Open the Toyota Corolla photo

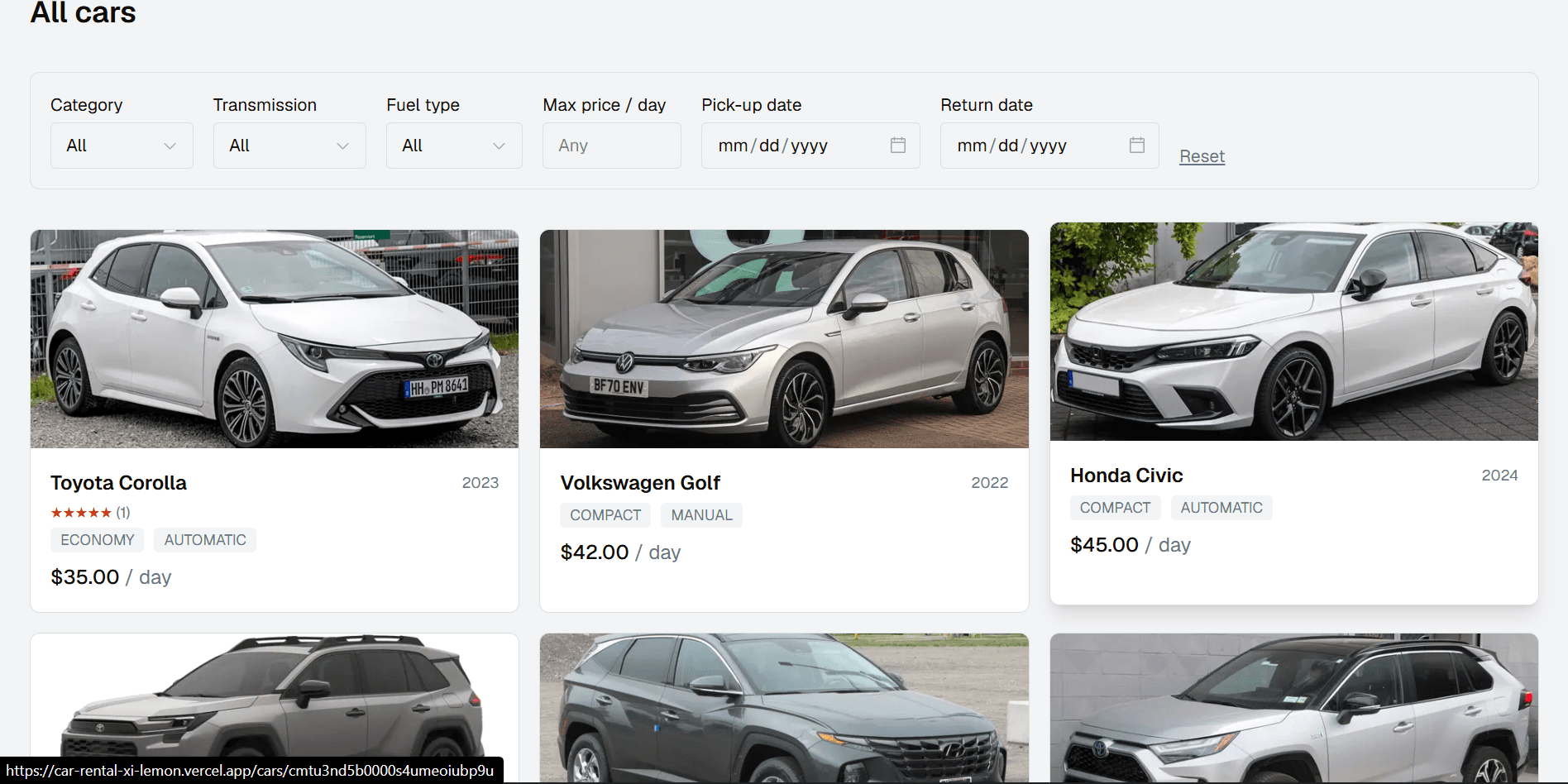tap(275, 339)
